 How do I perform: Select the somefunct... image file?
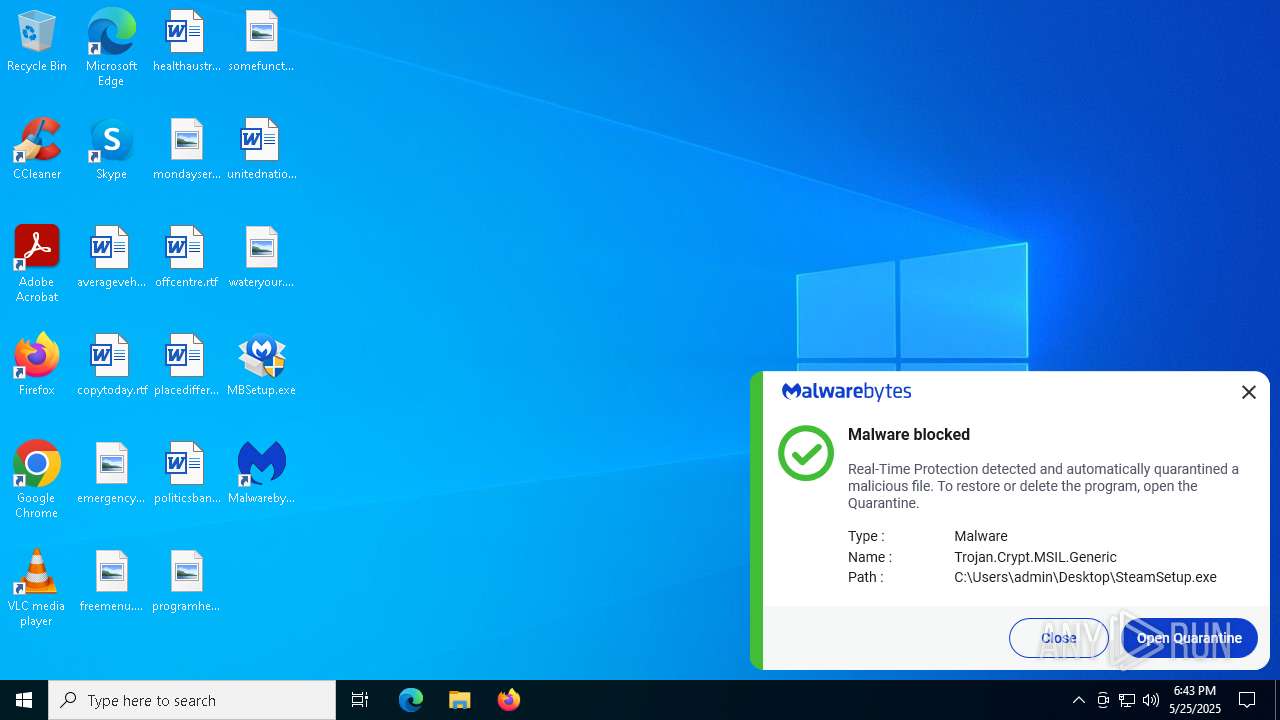(261, 42)
